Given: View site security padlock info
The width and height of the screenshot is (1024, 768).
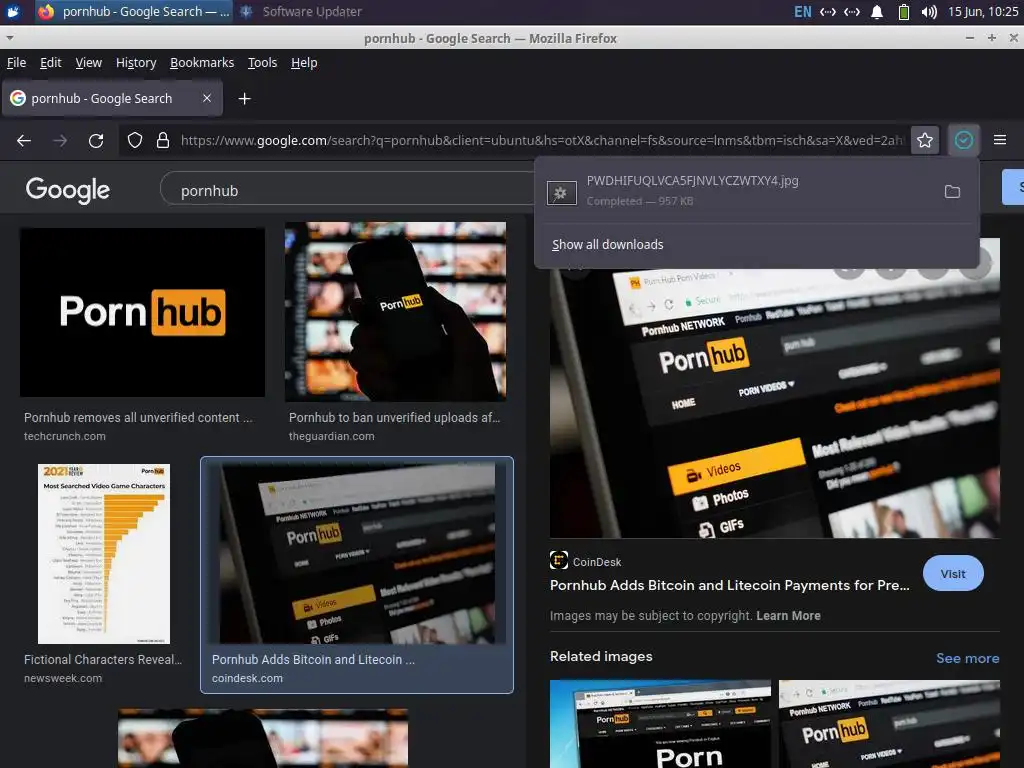Looking at the screenshot, I should [x=163, y=140].
